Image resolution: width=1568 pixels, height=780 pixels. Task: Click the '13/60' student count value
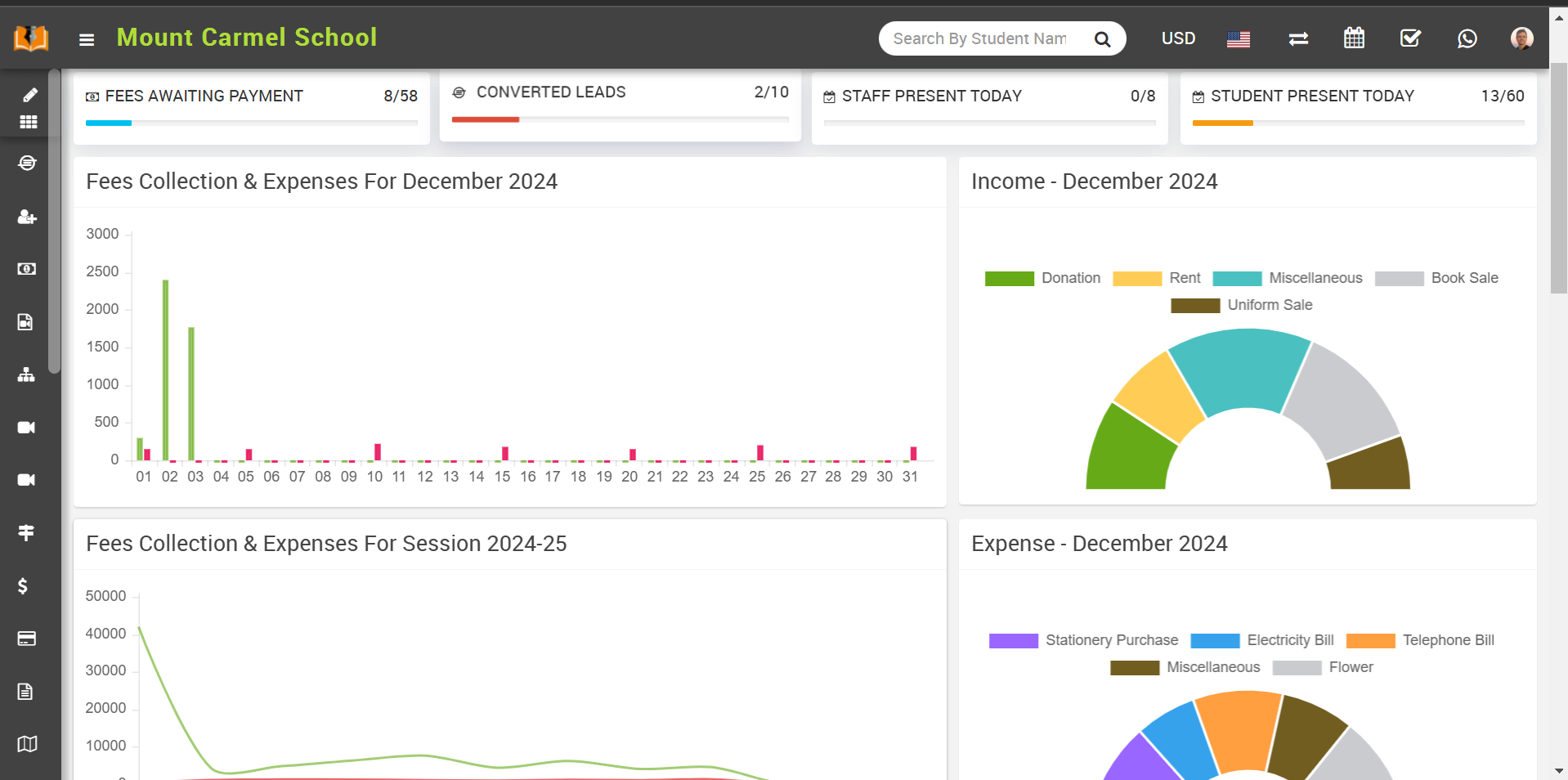click(1503, 96)
